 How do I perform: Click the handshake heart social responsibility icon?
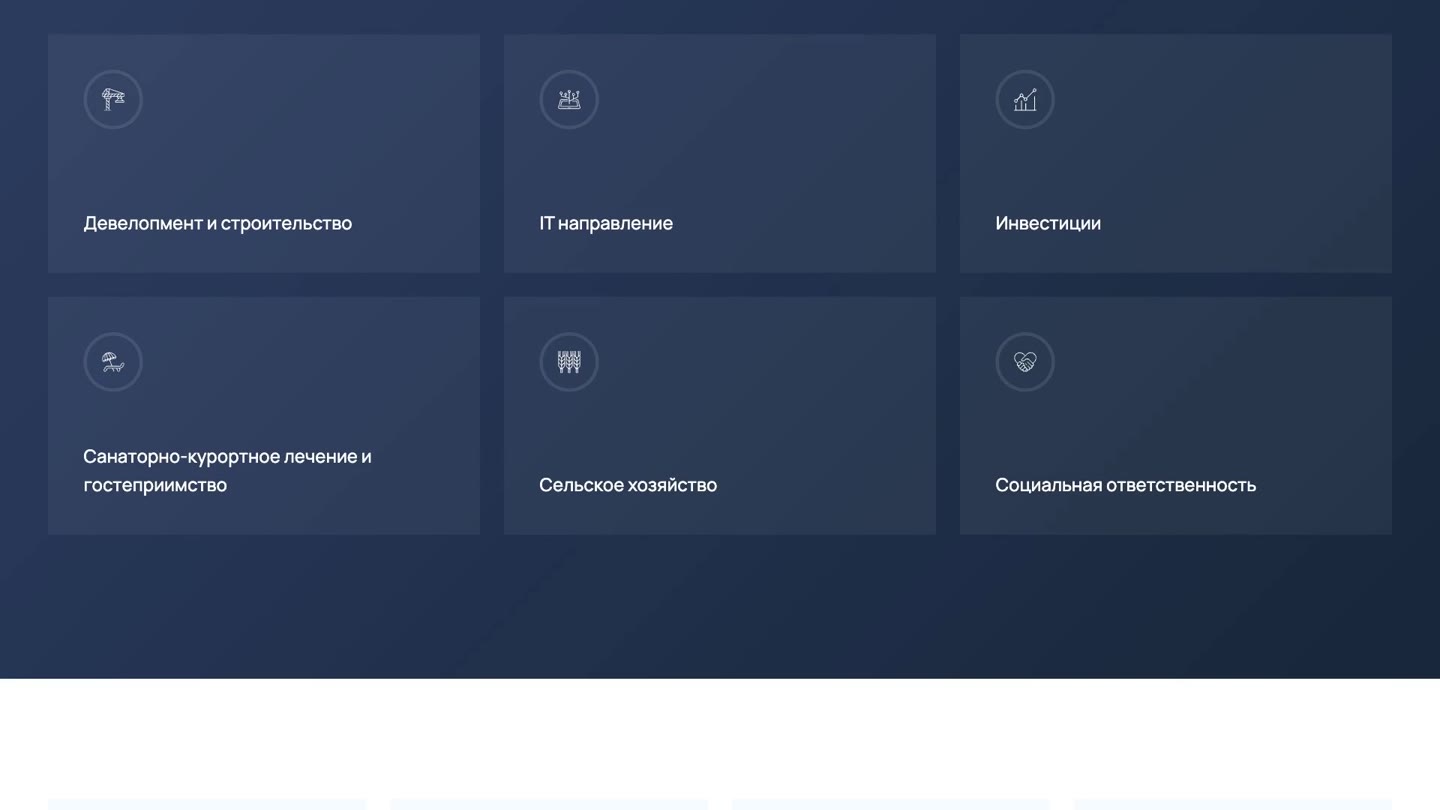[1025, 361]
